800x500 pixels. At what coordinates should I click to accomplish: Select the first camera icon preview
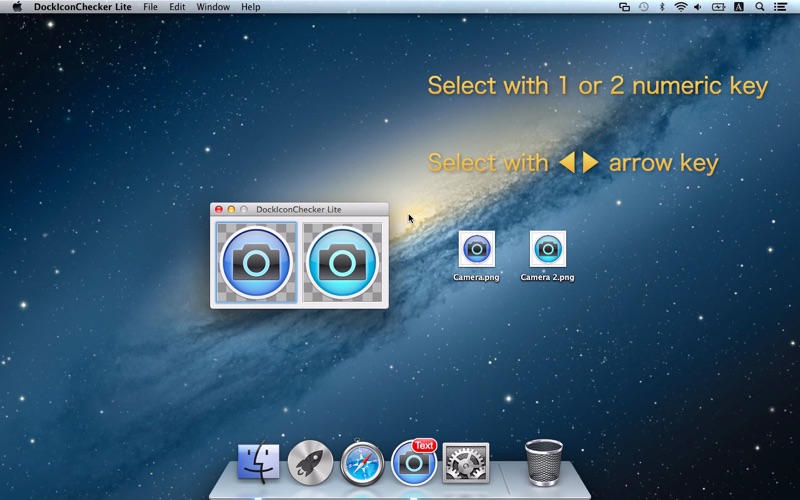tap(256, 262)
